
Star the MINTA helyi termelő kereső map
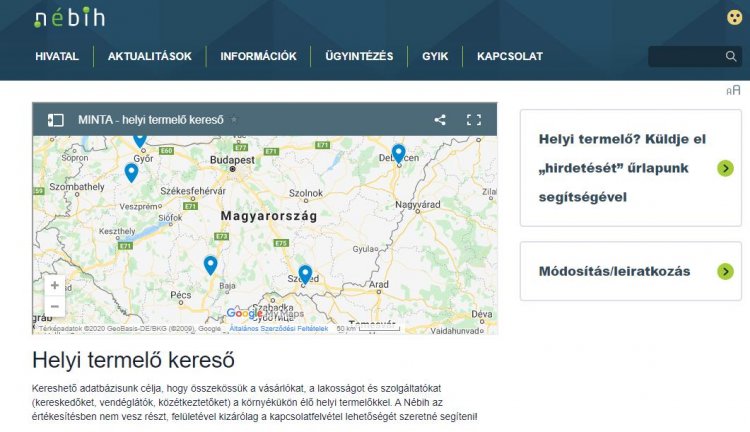234,120
